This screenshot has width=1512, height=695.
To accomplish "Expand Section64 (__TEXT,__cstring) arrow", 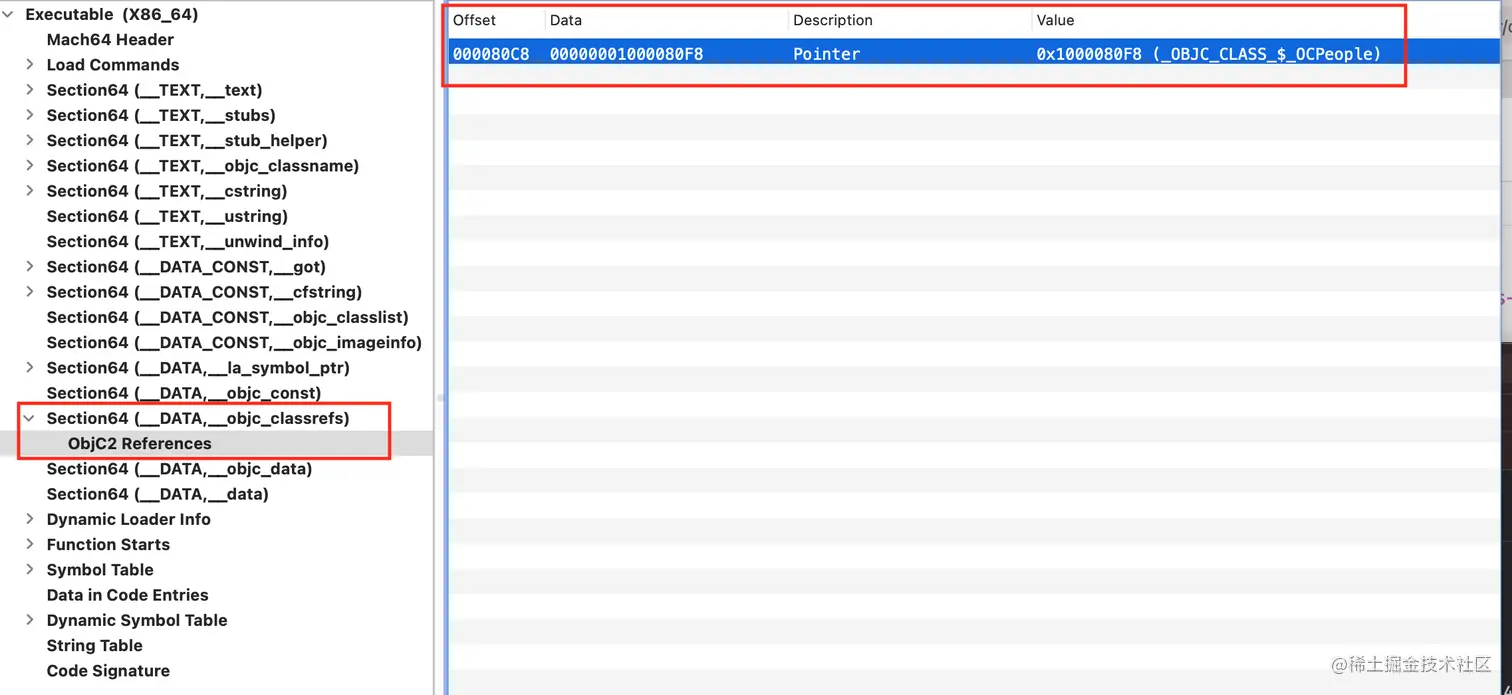I will coord(30,191).
